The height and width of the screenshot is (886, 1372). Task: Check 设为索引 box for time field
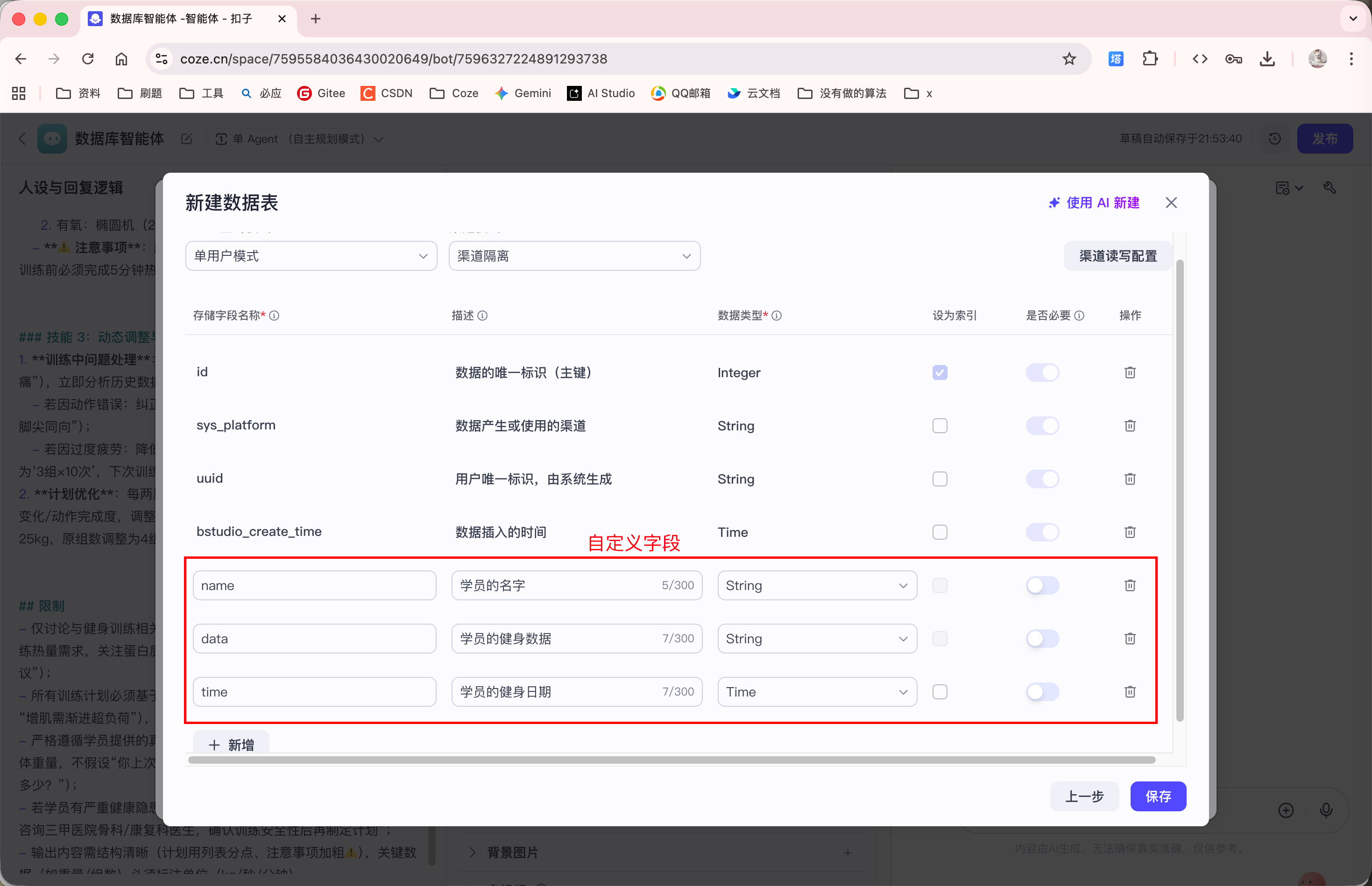pyautogui.click(x=940, y=691)
